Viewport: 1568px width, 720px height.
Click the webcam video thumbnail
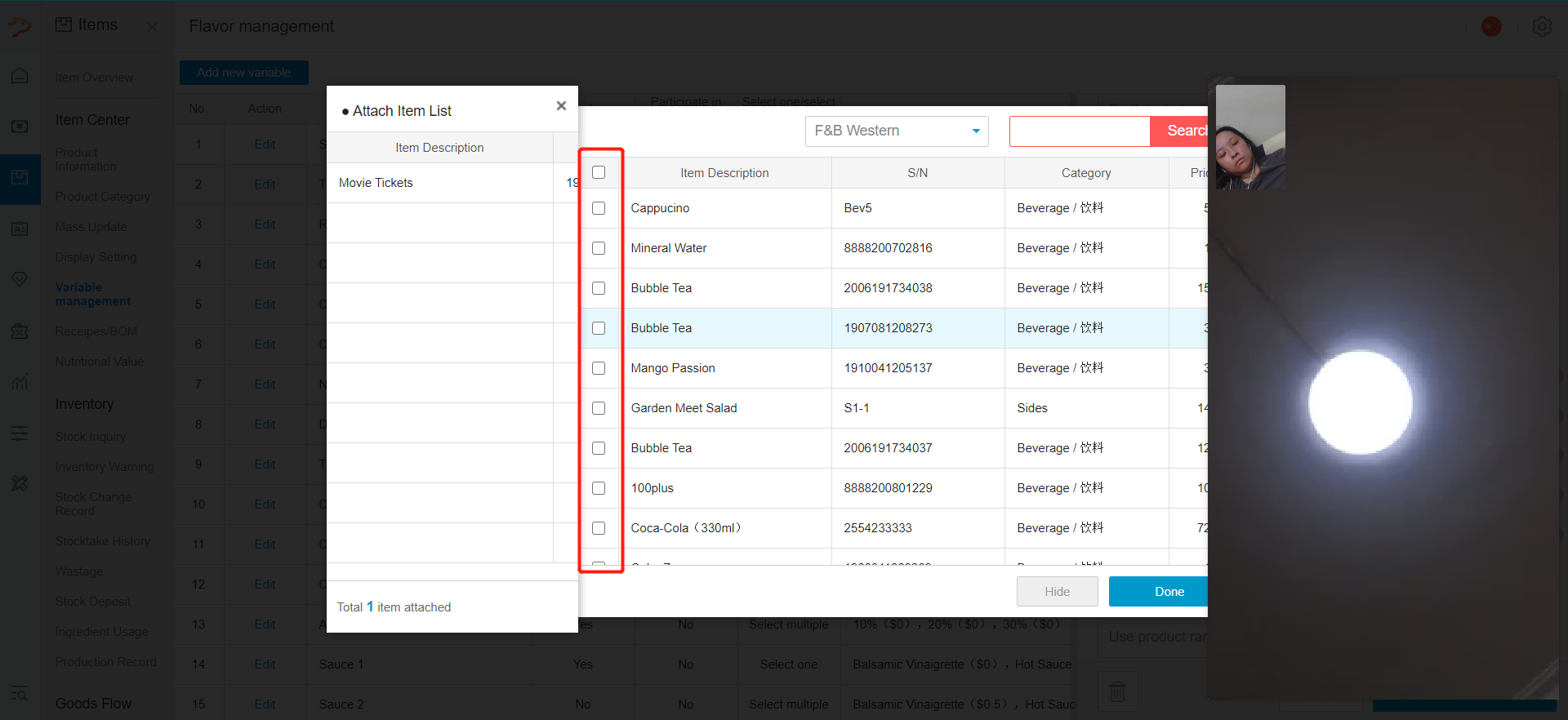coord(1250,137)
